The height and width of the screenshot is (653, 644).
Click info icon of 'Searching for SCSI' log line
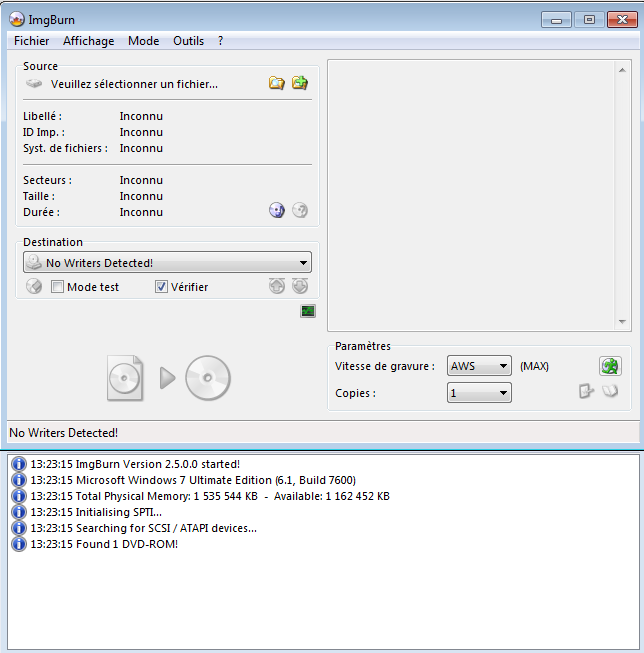point(19,528)
